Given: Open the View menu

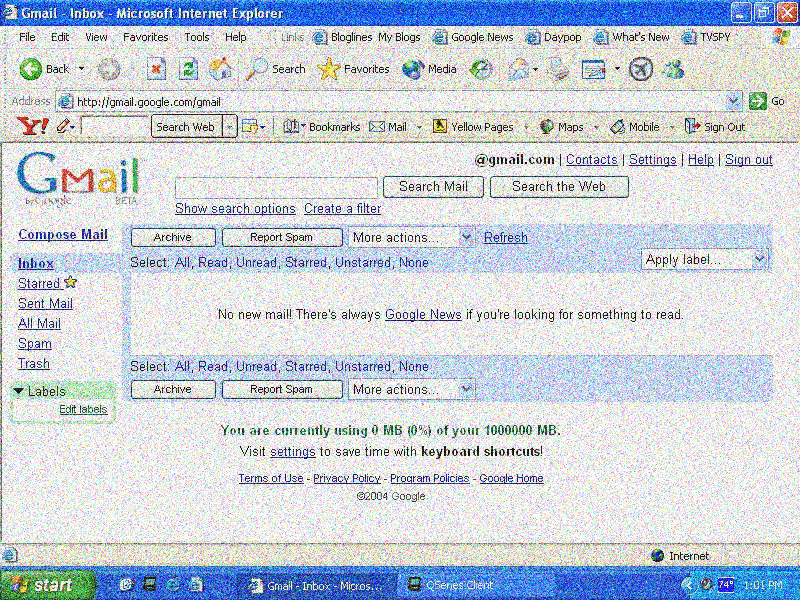Looking at the screenshot, I should point(96,37).
